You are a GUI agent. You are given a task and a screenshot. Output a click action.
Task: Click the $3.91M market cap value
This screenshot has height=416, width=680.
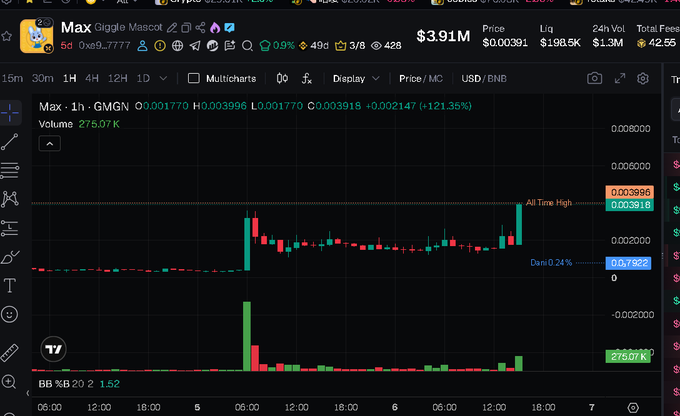tap(443, 36)
